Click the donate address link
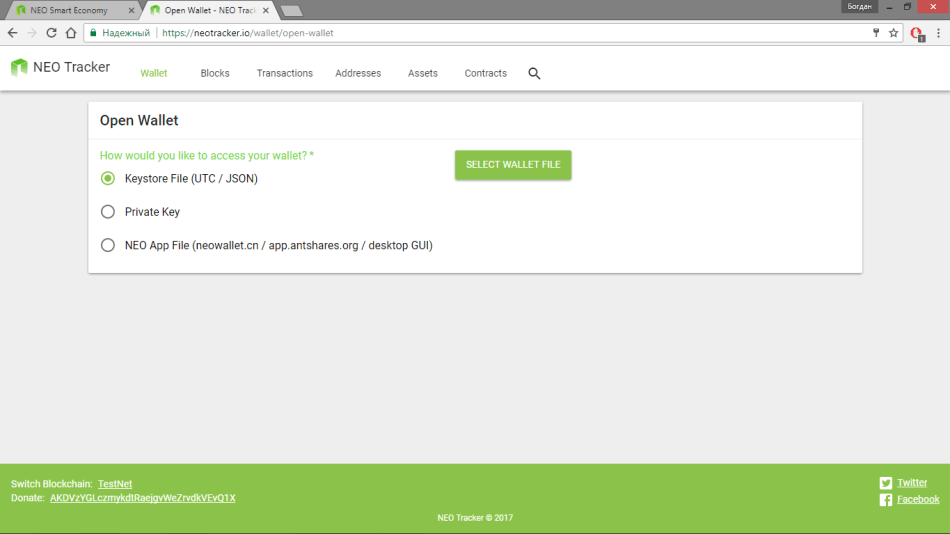Viewport: 950px width, 534px height. (142, 498)
